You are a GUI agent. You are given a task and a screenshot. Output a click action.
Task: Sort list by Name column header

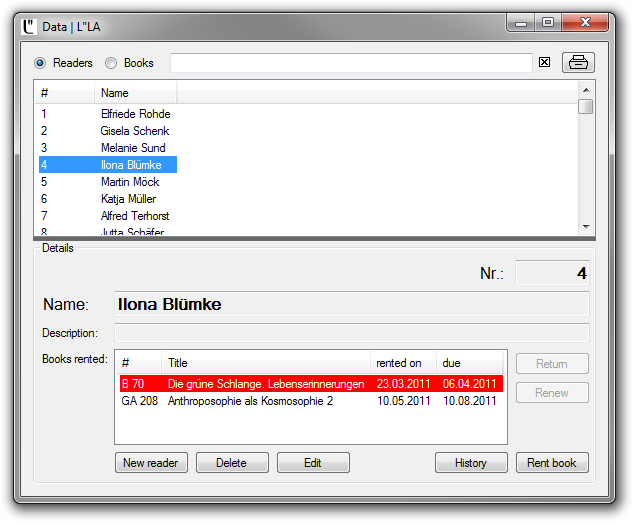click(136, 93)
